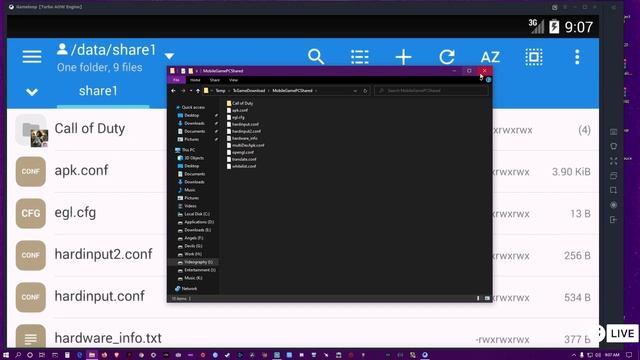Open Cortana circle on taskbar
640x360 pixels.
pyautogui.click(x=30, y=355)
